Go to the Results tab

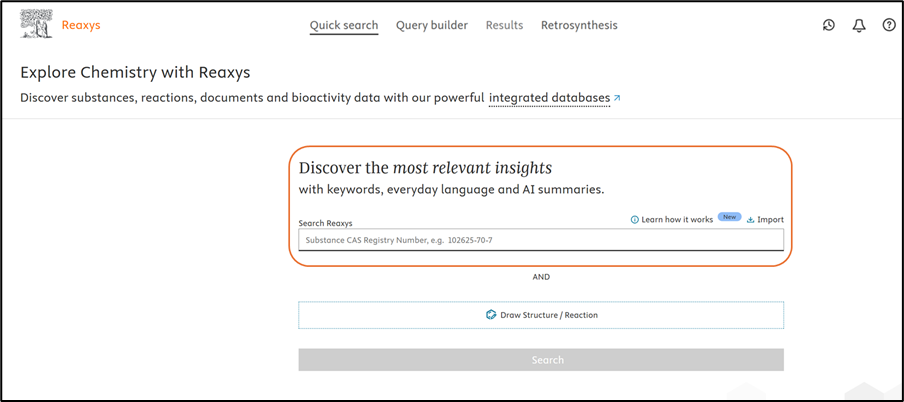(x=504, y=25)
